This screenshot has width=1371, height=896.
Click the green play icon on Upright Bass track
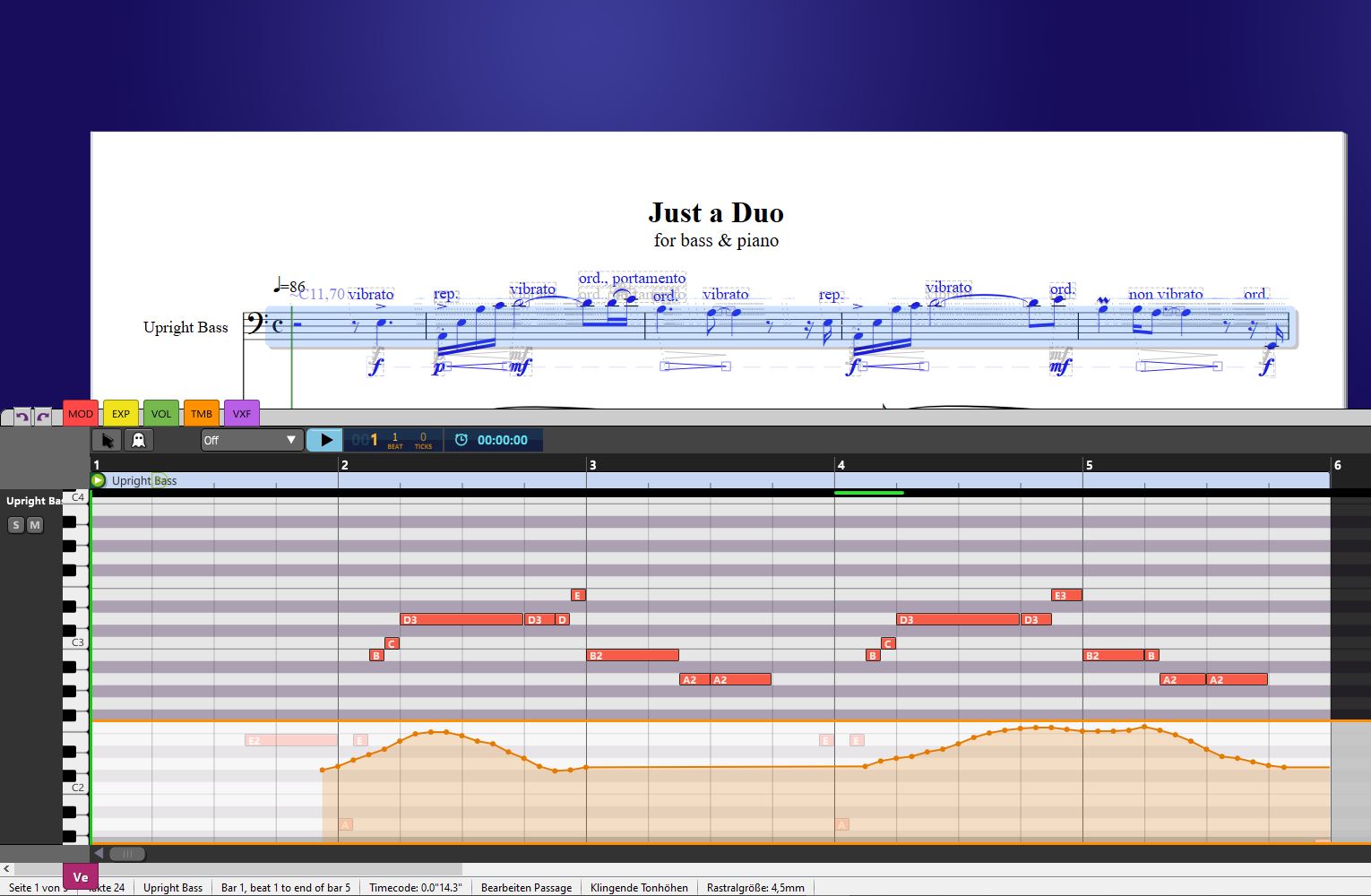tap(99, 480)
